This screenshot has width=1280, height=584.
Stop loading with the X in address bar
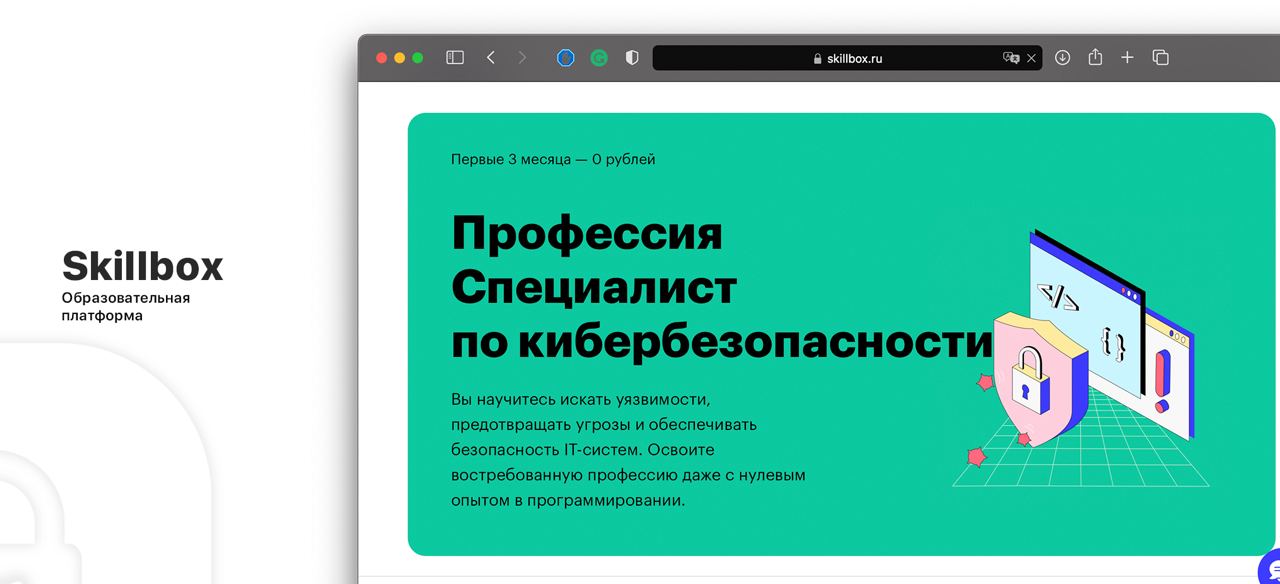[x=1031, y=58]
